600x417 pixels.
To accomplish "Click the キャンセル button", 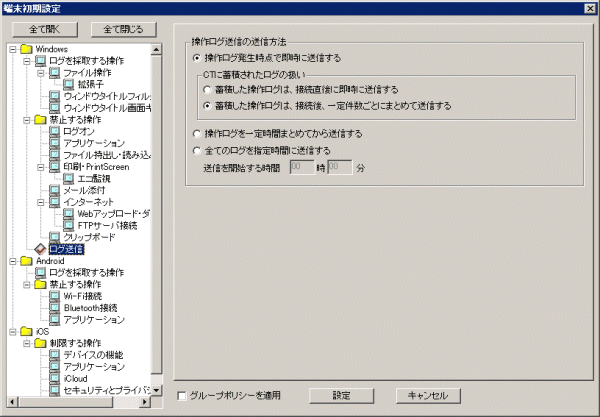I will (x=428, y=395).
